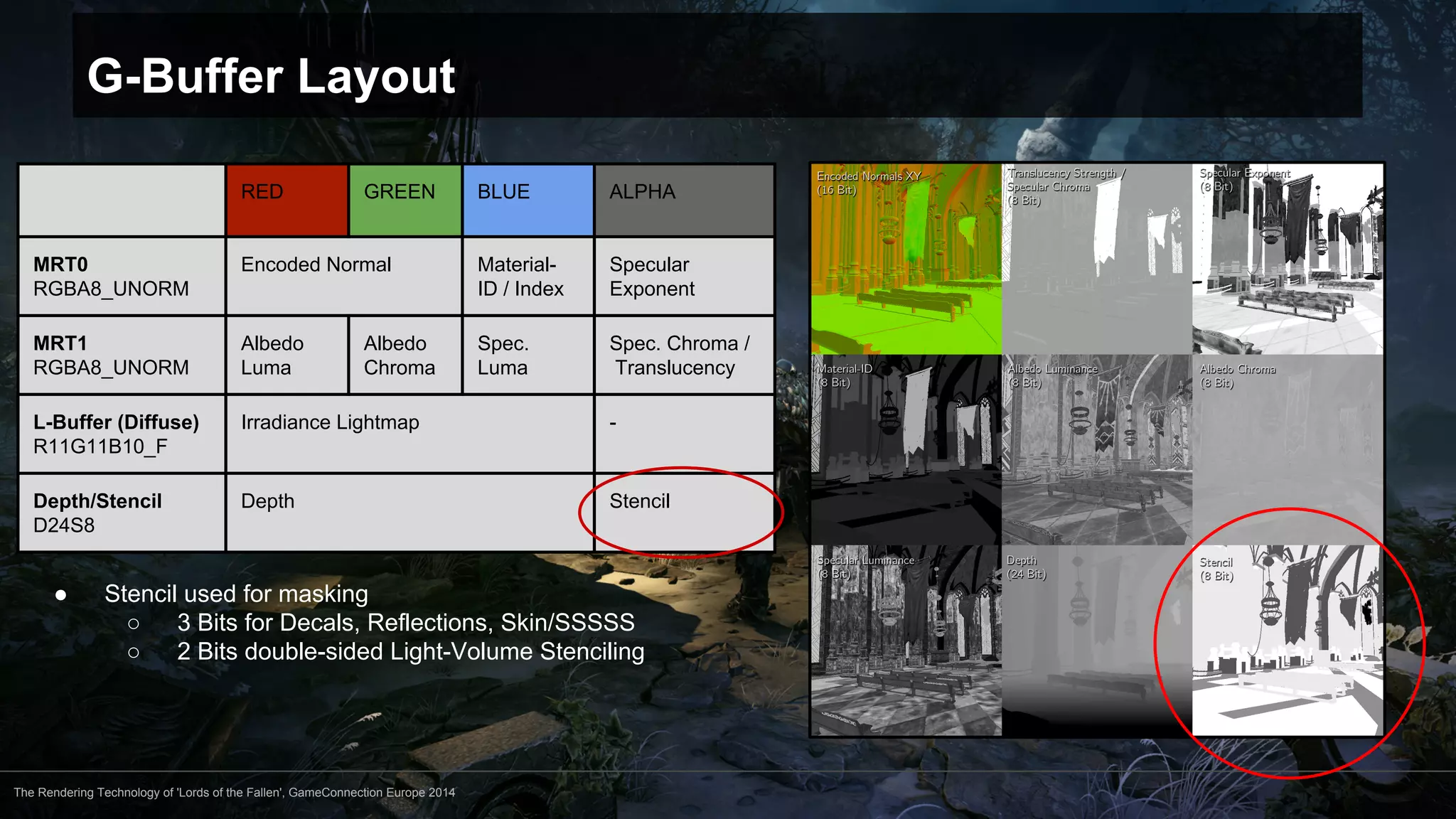Click the 'Depth/Stencil D24S8' row label
The image size is (1456, 819).
(122, 513)
